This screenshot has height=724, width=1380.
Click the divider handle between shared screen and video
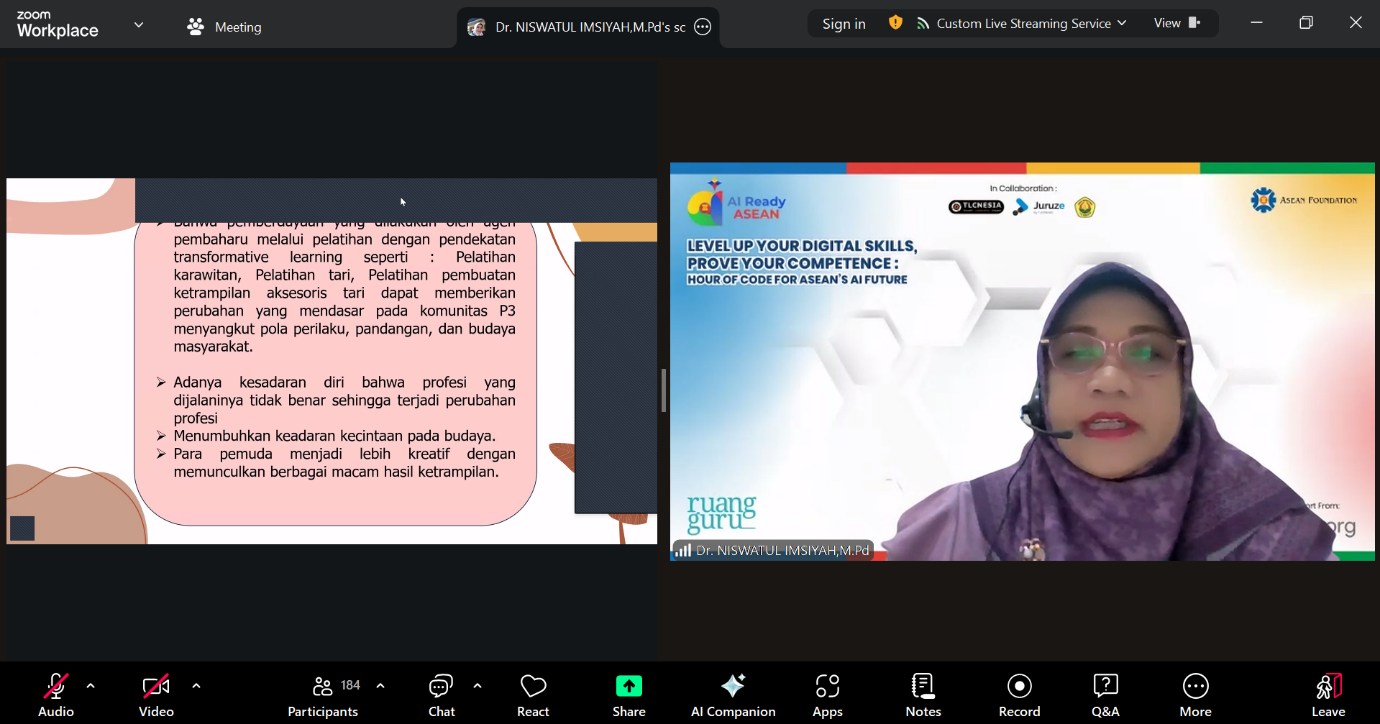pyautogui.click(x=663, y=390)
